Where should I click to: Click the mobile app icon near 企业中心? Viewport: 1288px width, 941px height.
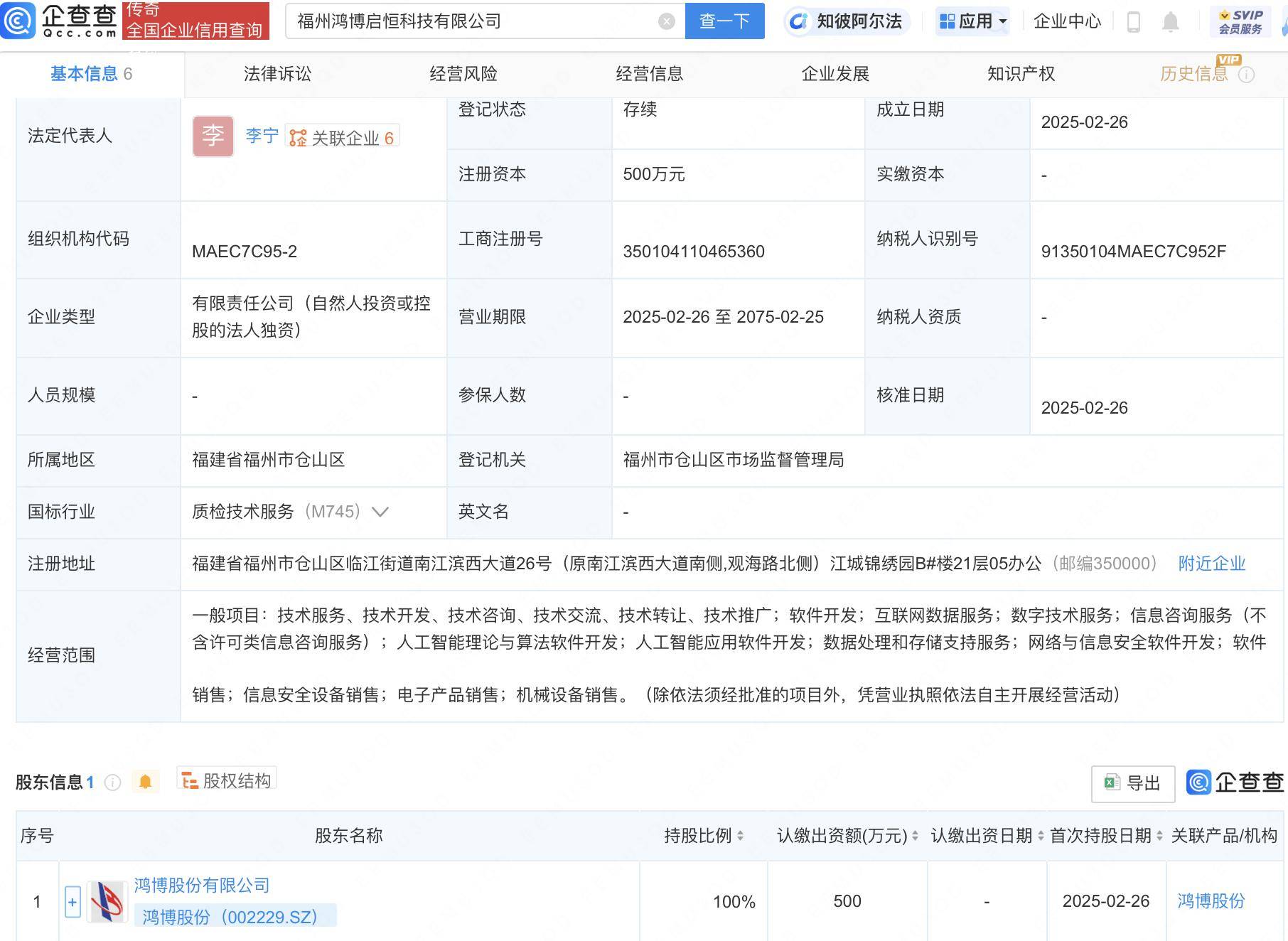point(1133,21)
